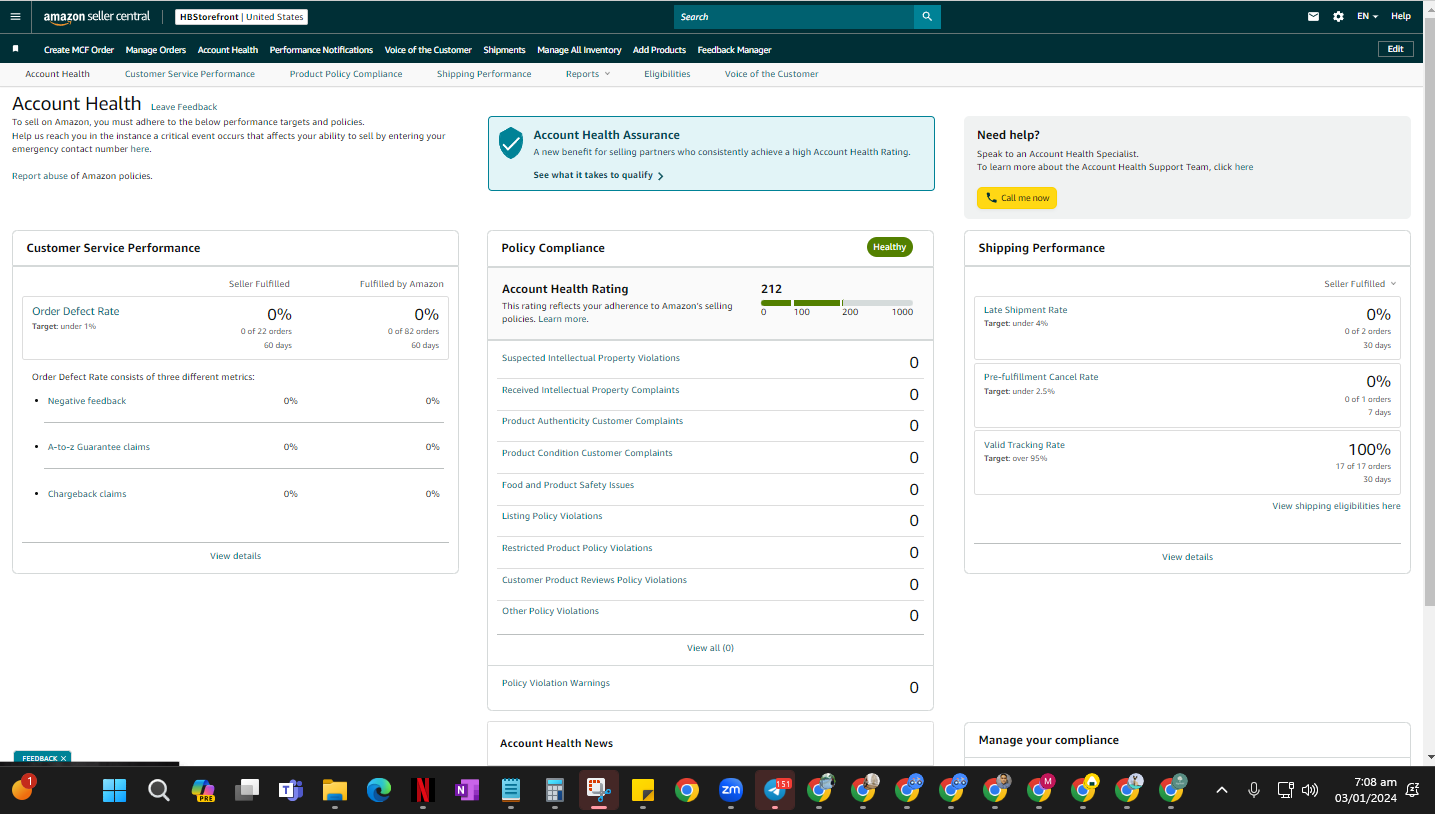Launch Microsoft Edge from the taskbar
This screenshot has height=814, width=1435.
tap(379, 790)
